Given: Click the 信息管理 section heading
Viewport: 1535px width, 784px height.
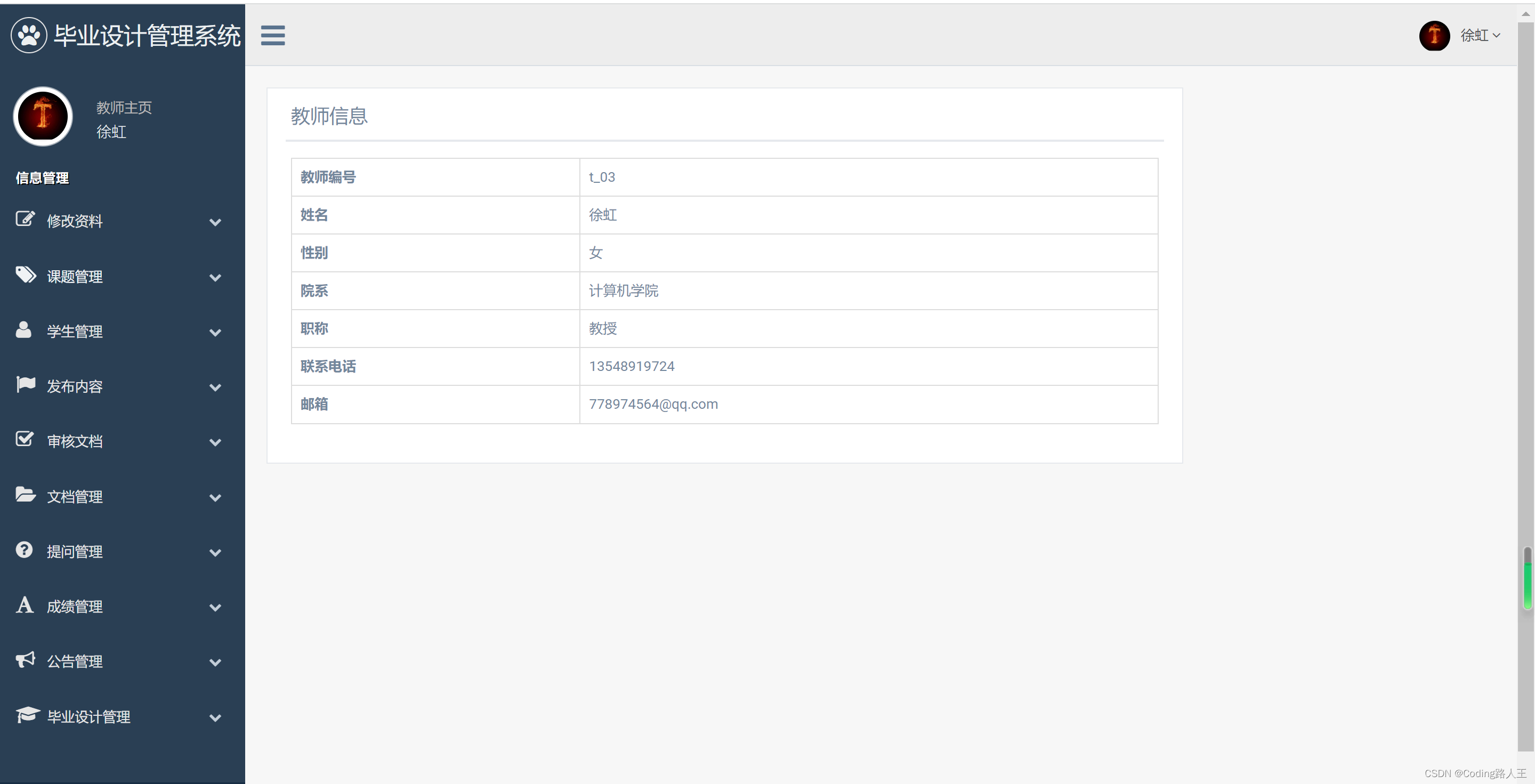Looking at the screenshot, I should point(42,178).
